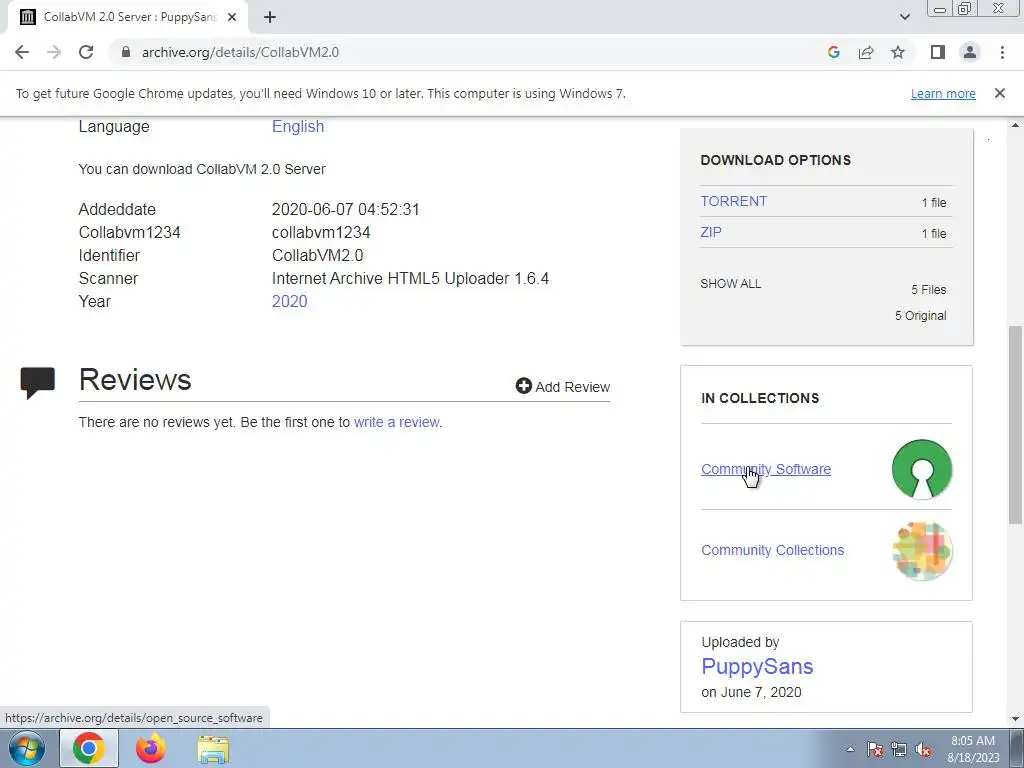This screenshot has height=768, width=1024.
Task: Click the 'collabvm1234' value
Action: click(x=321, y=232)
